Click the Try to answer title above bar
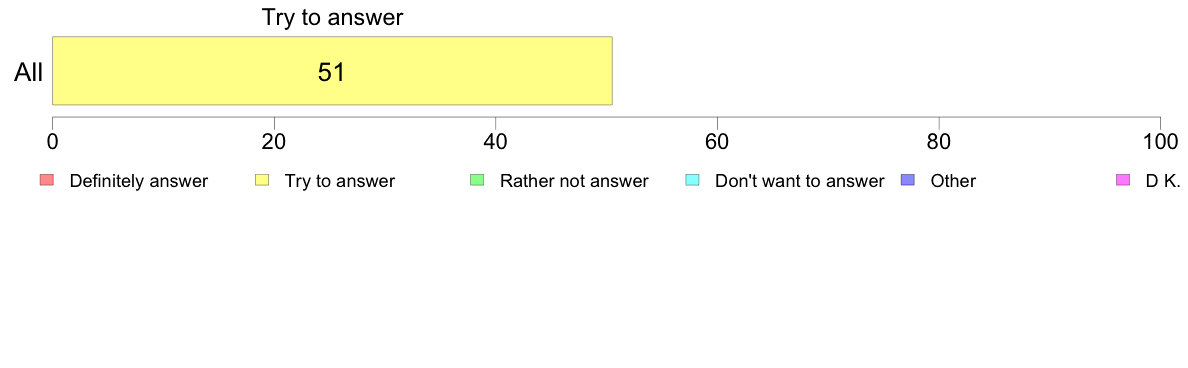 coord(332,17)
